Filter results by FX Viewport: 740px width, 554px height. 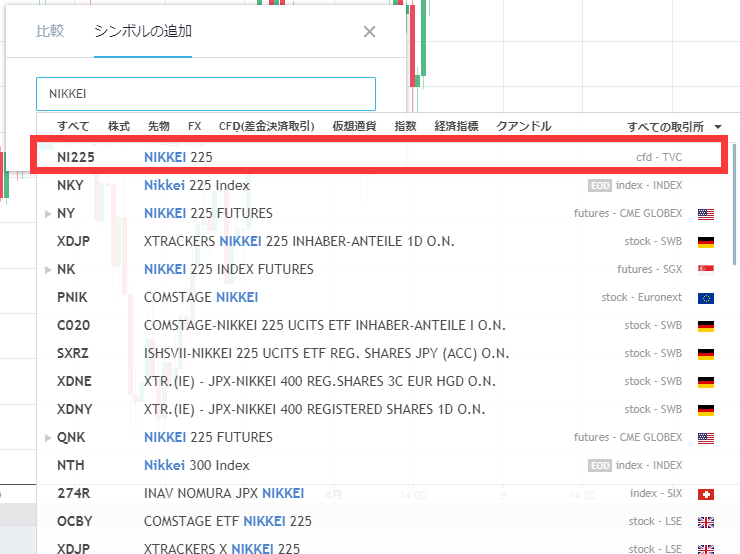click(194, 126)
